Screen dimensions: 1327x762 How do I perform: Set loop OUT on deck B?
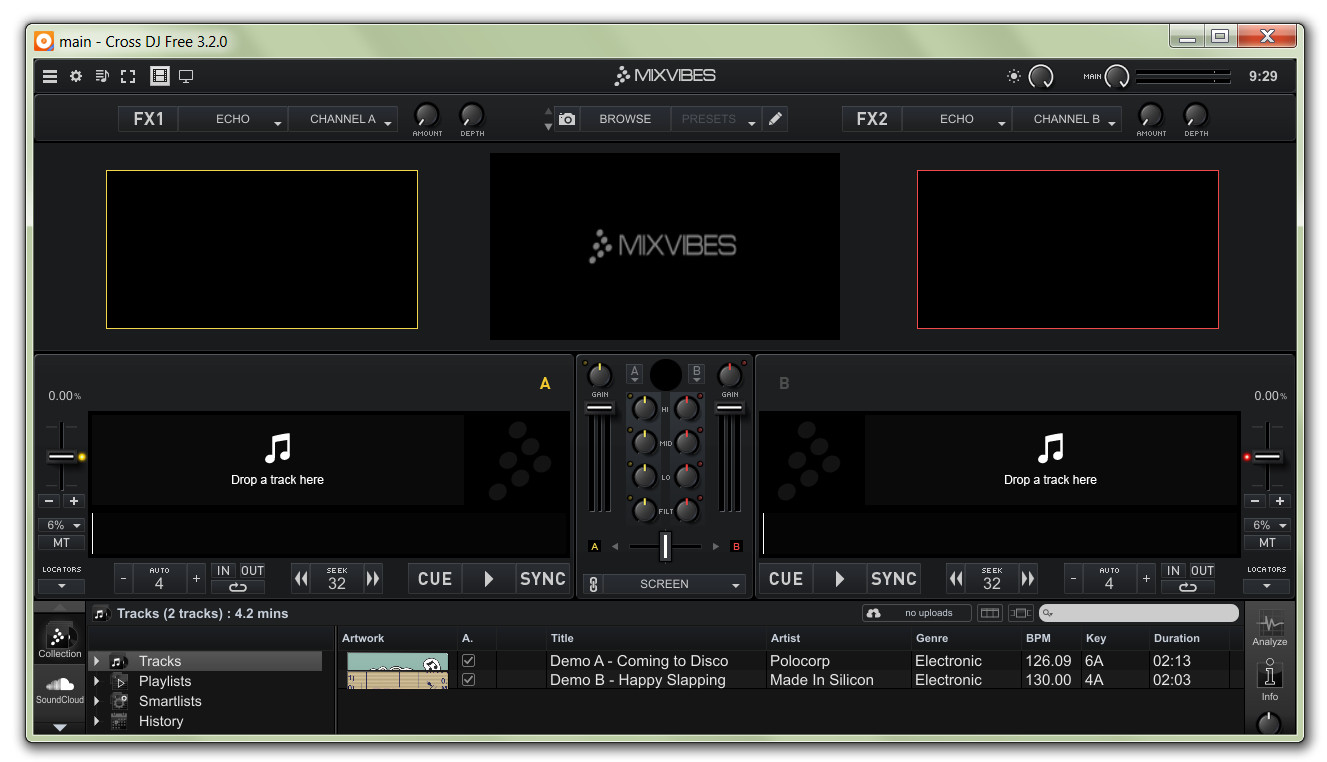[x=1202, y=571]
